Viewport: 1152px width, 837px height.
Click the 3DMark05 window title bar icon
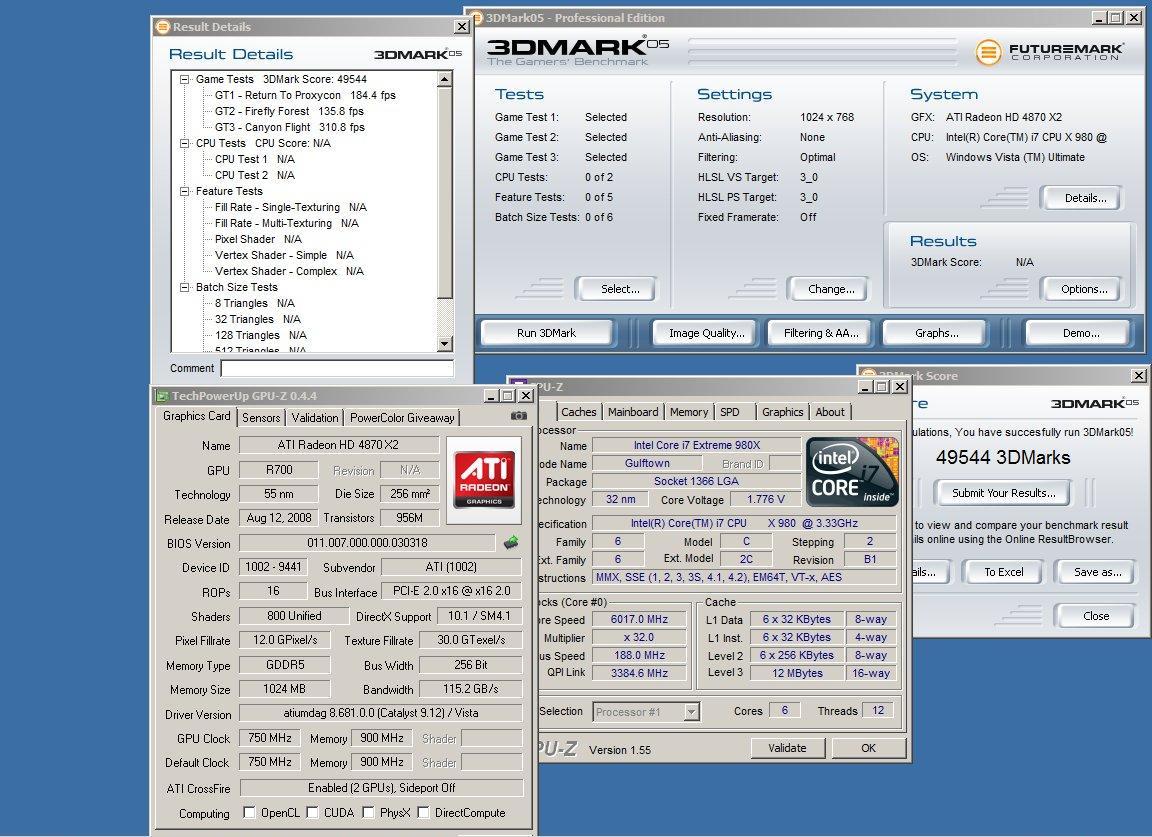pyautogui.click(x=476, y=18)
